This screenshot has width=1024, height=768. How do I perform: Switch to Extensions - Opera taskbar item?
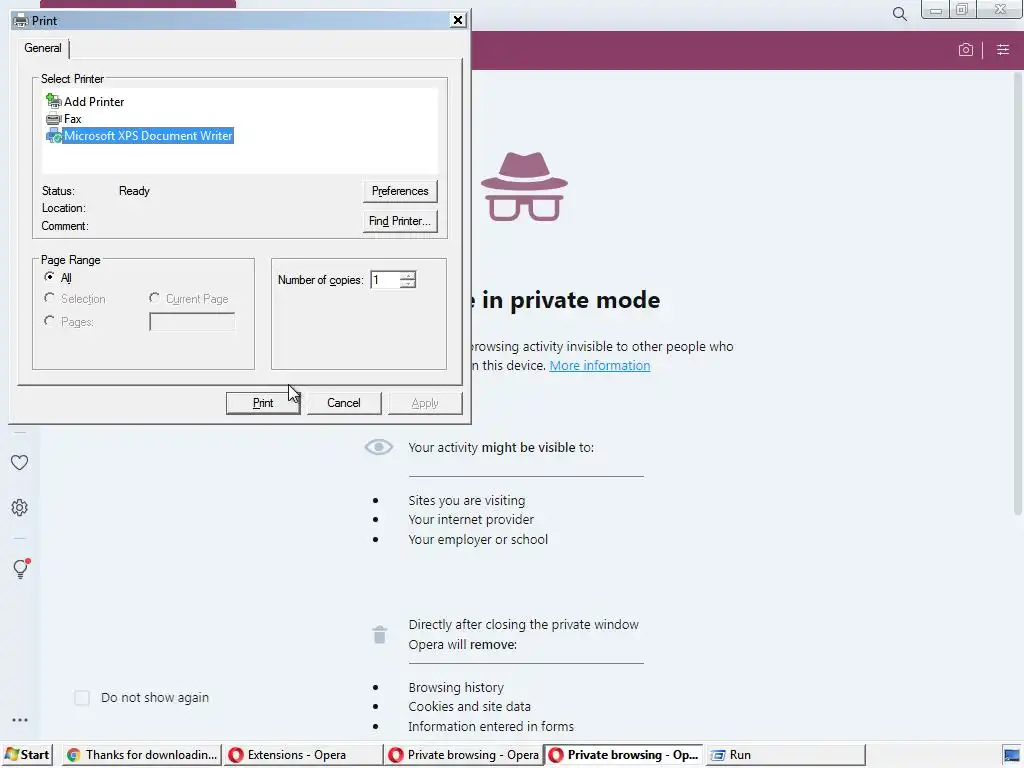tap(303, 755)
